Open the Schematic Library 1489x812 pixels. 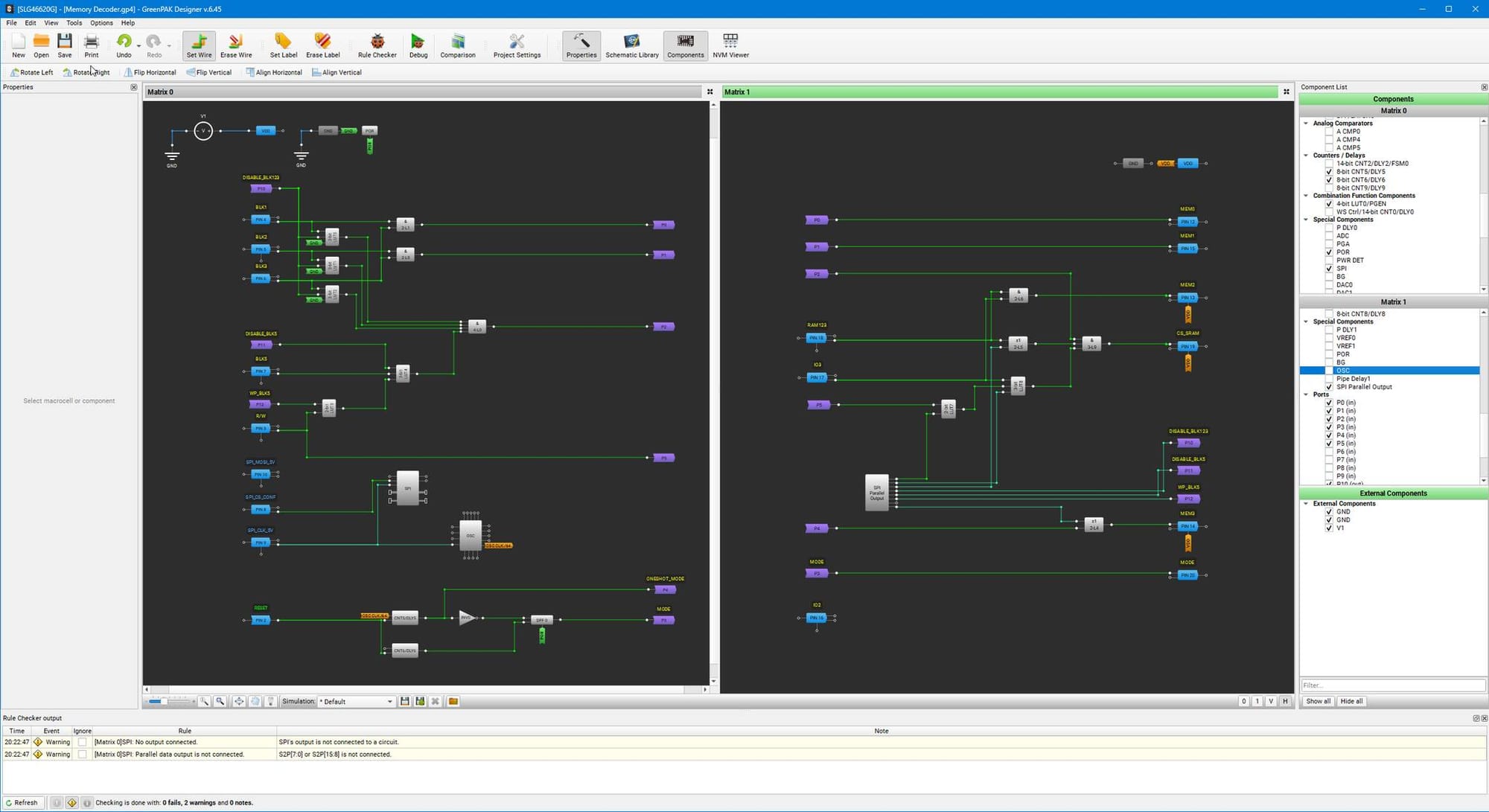632,45
